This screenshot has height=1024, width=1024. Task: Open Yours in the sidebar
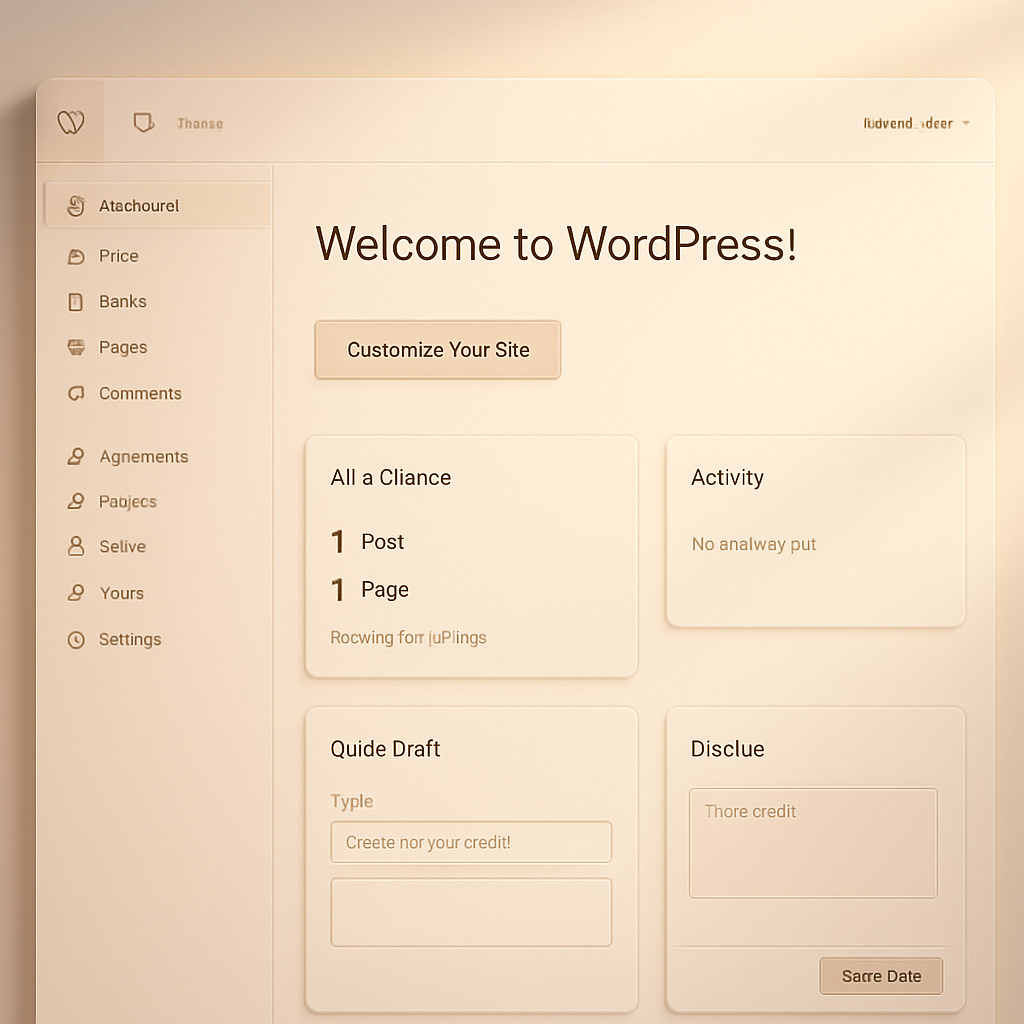pos(121,593)
